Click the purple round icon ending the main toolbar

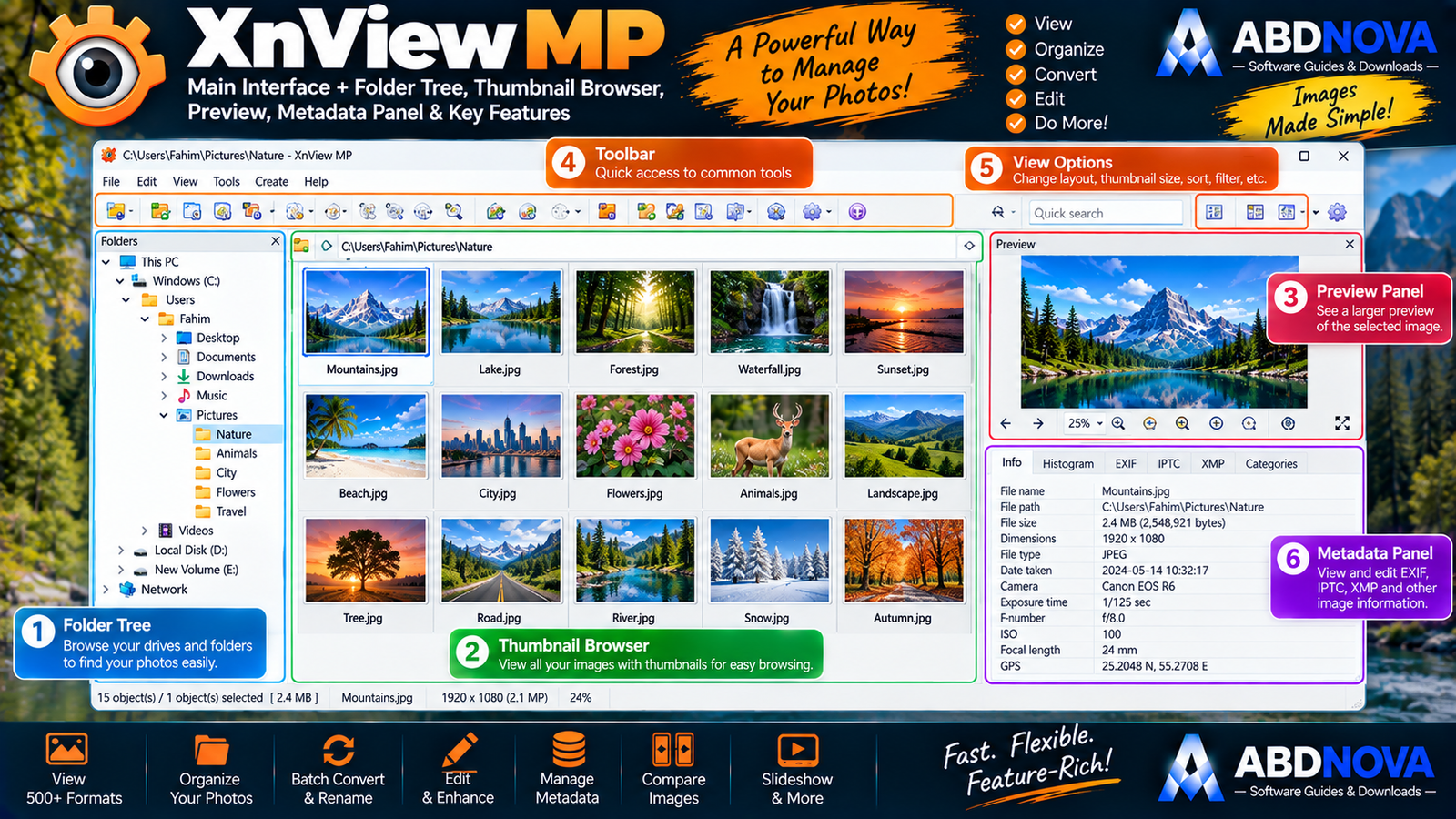coord(857,212)
